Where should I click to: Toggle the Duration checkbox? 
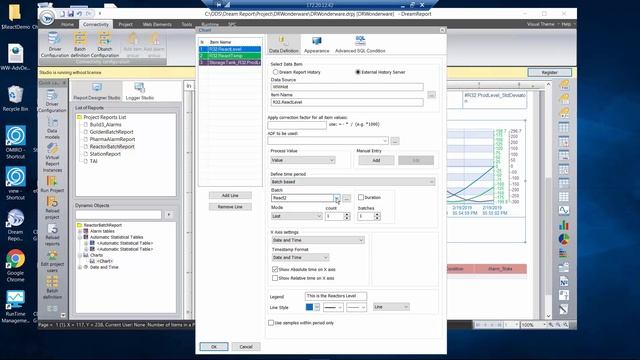click(361, 197)
